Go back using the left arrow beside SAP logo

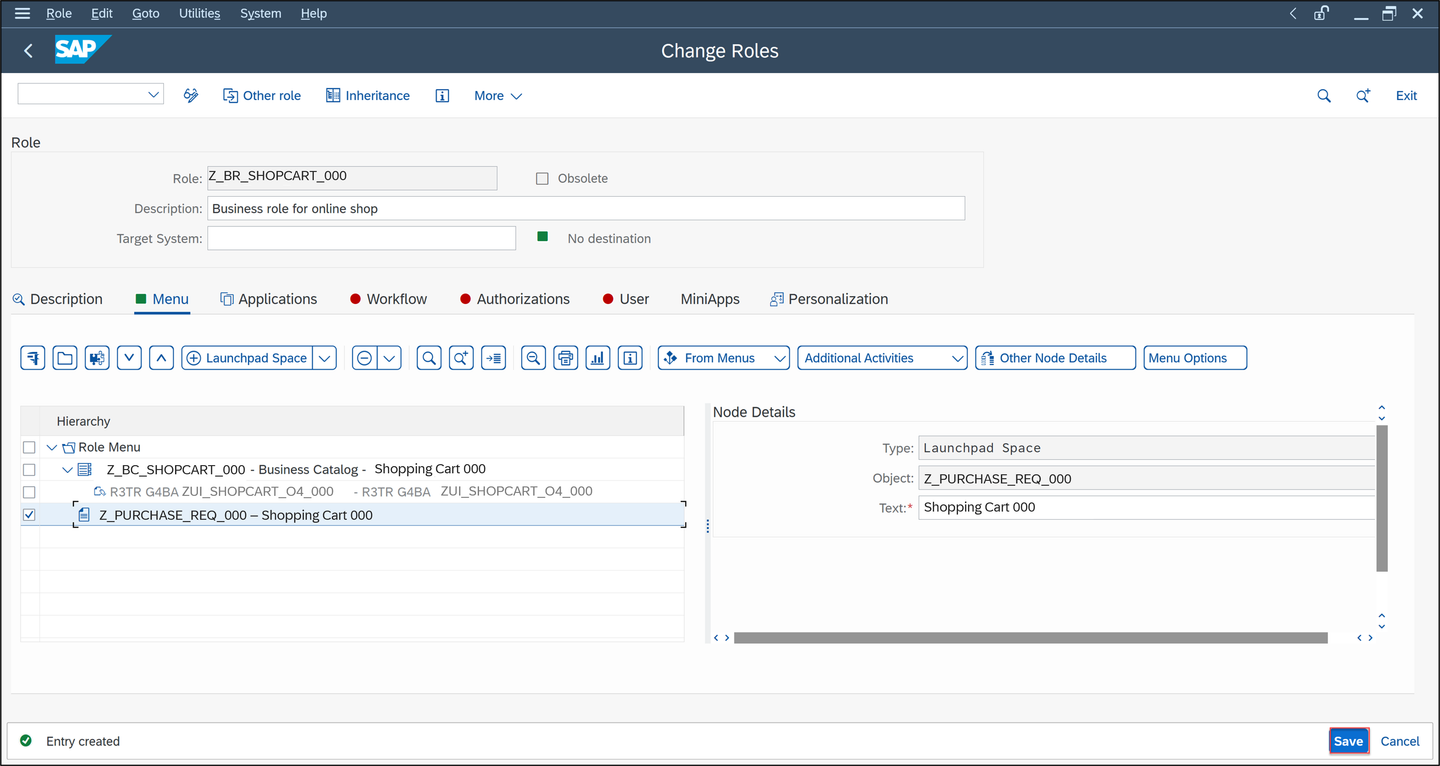[x=28, y=51]
